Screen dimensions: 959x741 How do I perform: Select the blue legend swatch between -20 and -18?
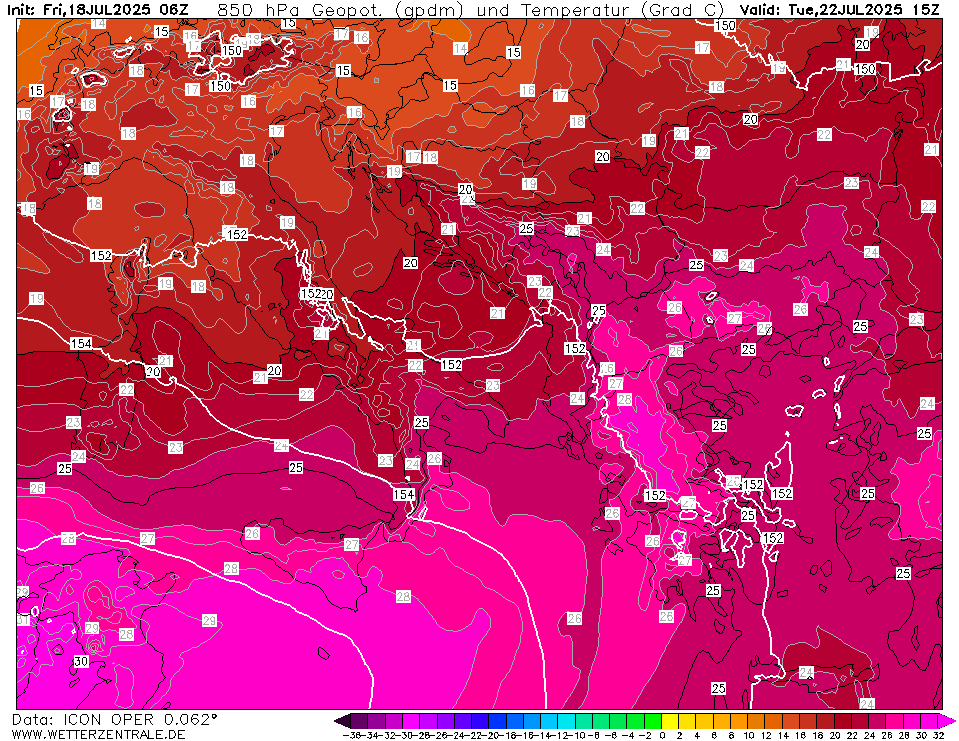pyautogui.click(x=498, y=721)
